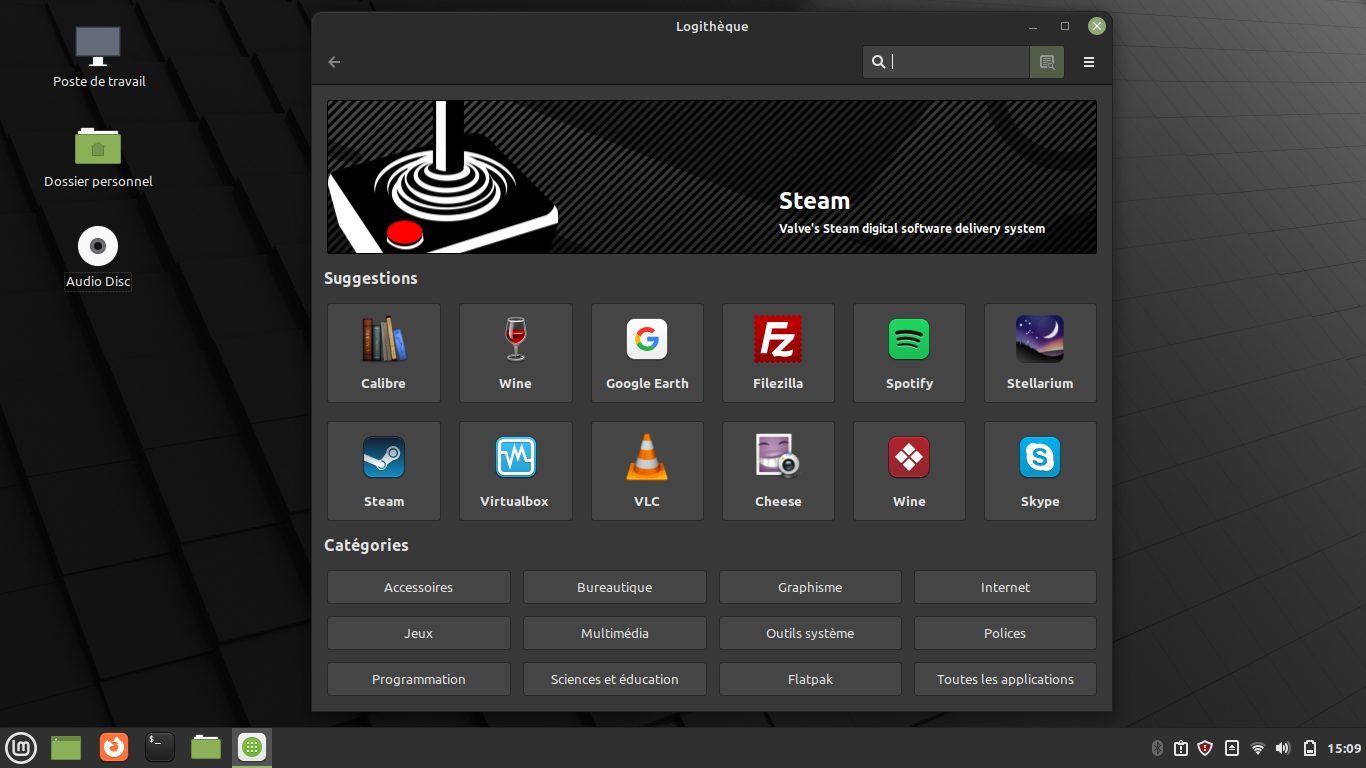Open the removable drives eject icon
This screenshot has width=1366, height=768.
point(1232,748)
